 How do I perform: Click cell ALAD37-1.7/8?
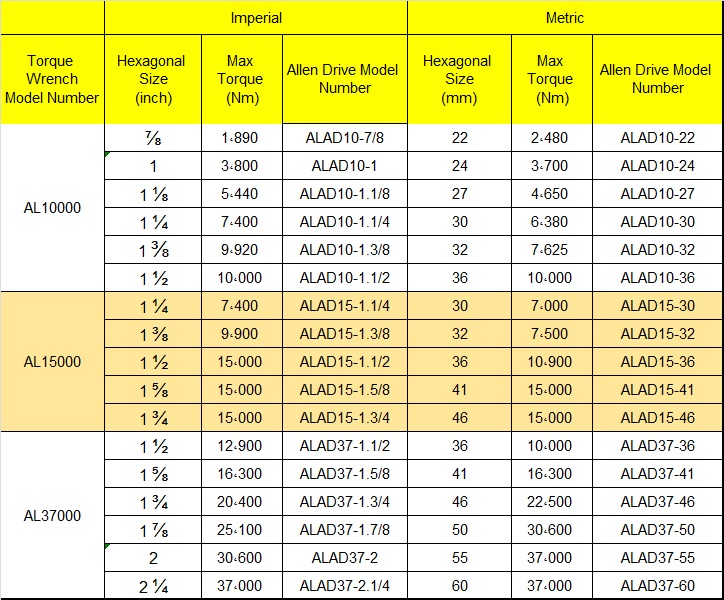(x=345, y=530)
